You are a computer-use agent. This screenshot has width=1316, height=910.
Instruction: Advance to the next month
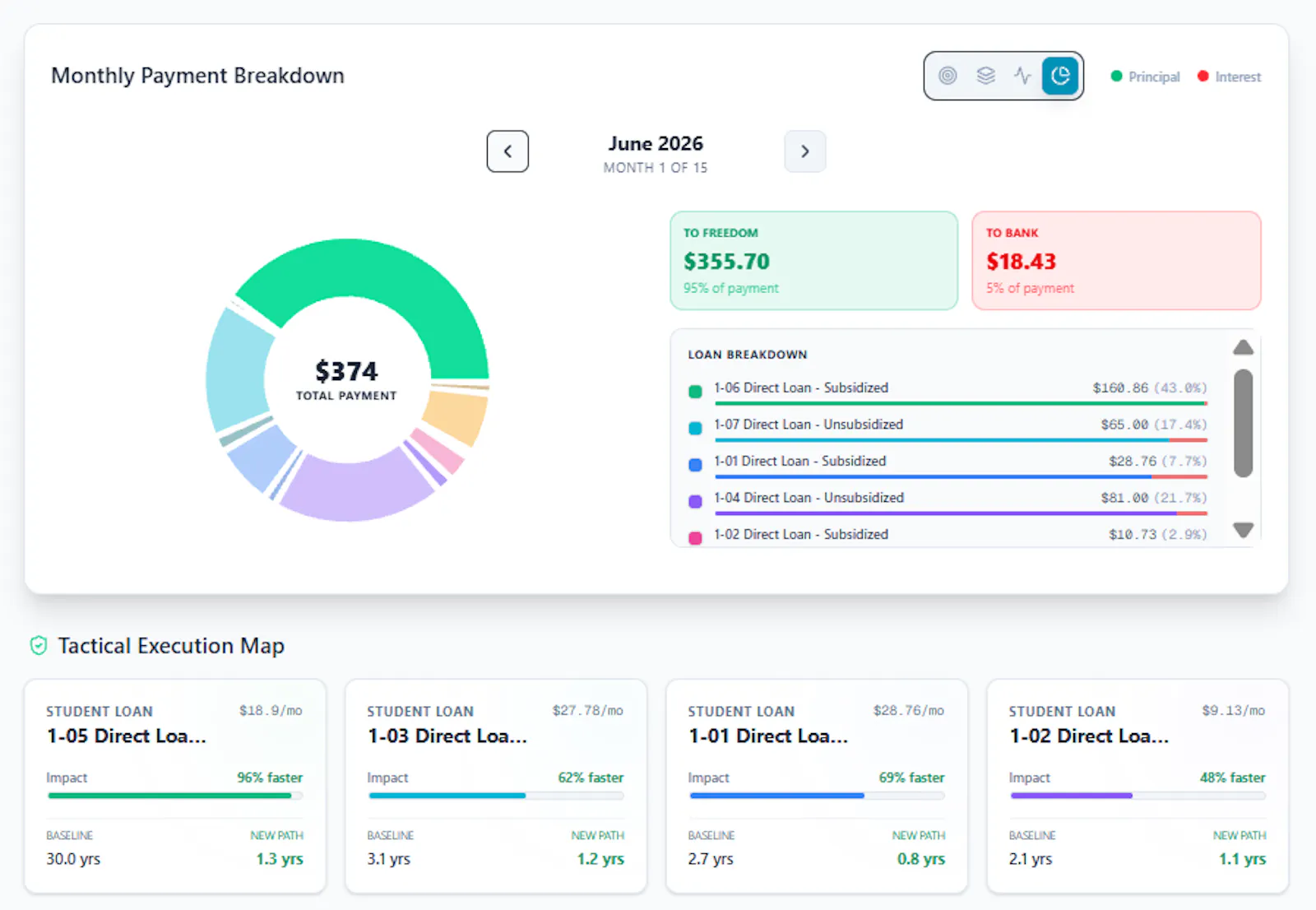click(x=805, y=151)
